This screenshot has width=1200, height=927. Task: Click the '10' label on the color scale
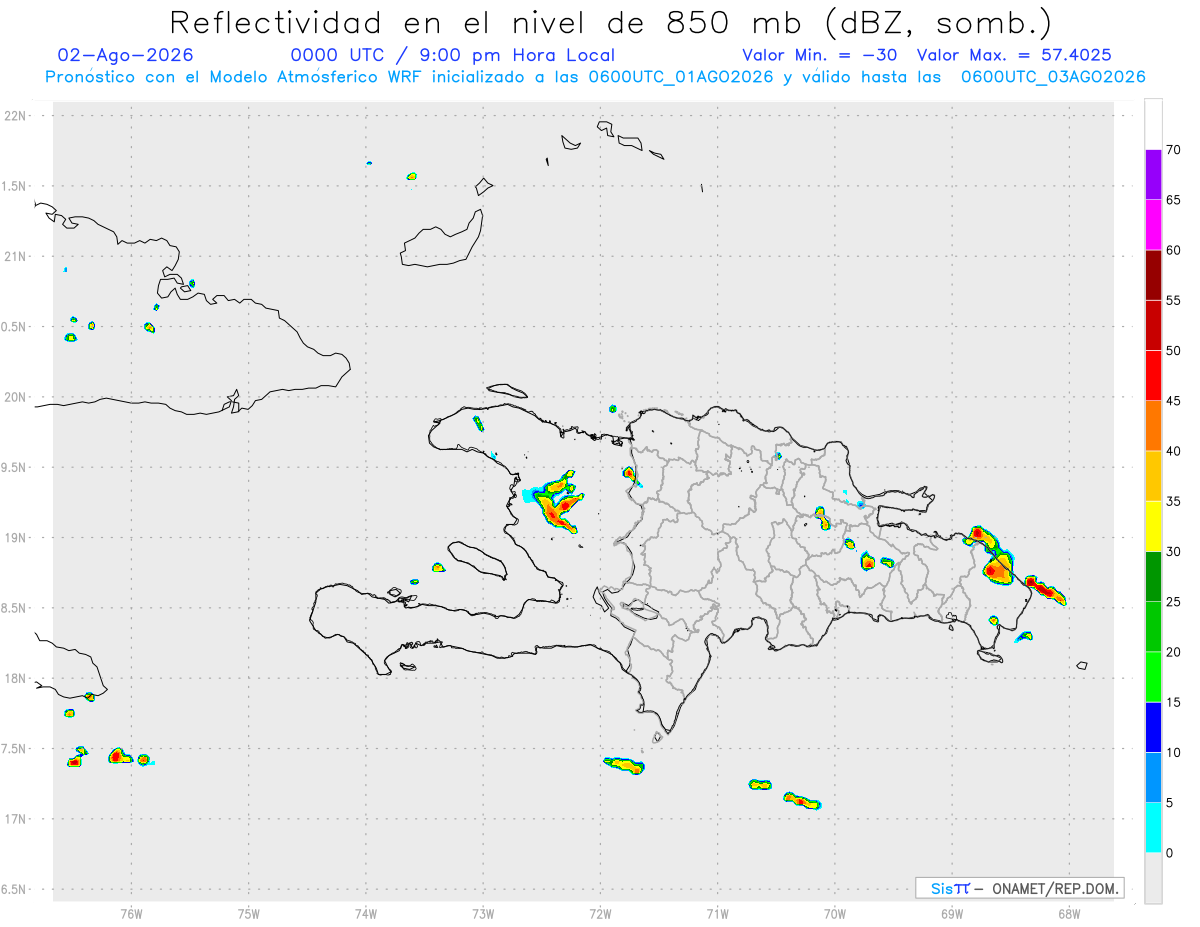1174,753
